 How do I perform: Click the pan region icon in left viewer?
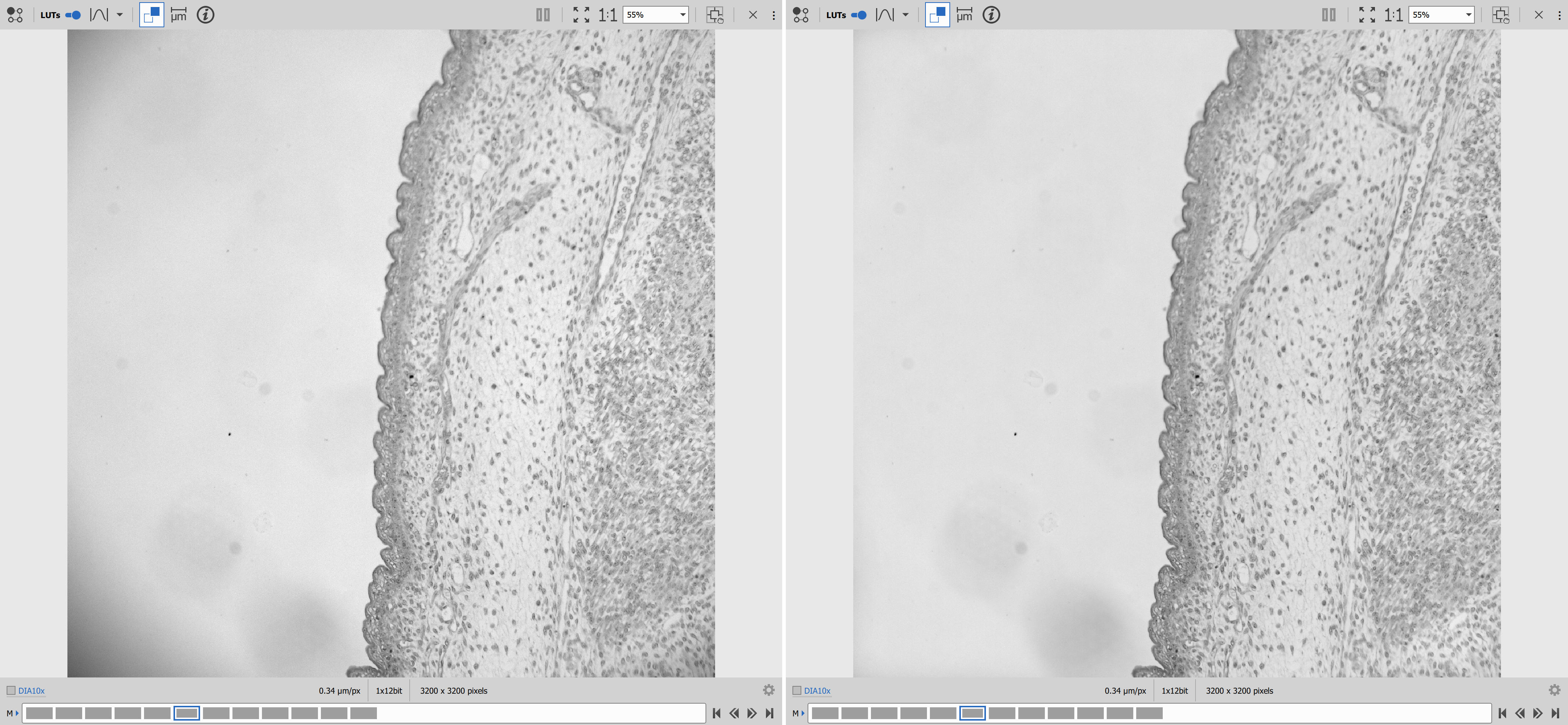pos(715,15)
